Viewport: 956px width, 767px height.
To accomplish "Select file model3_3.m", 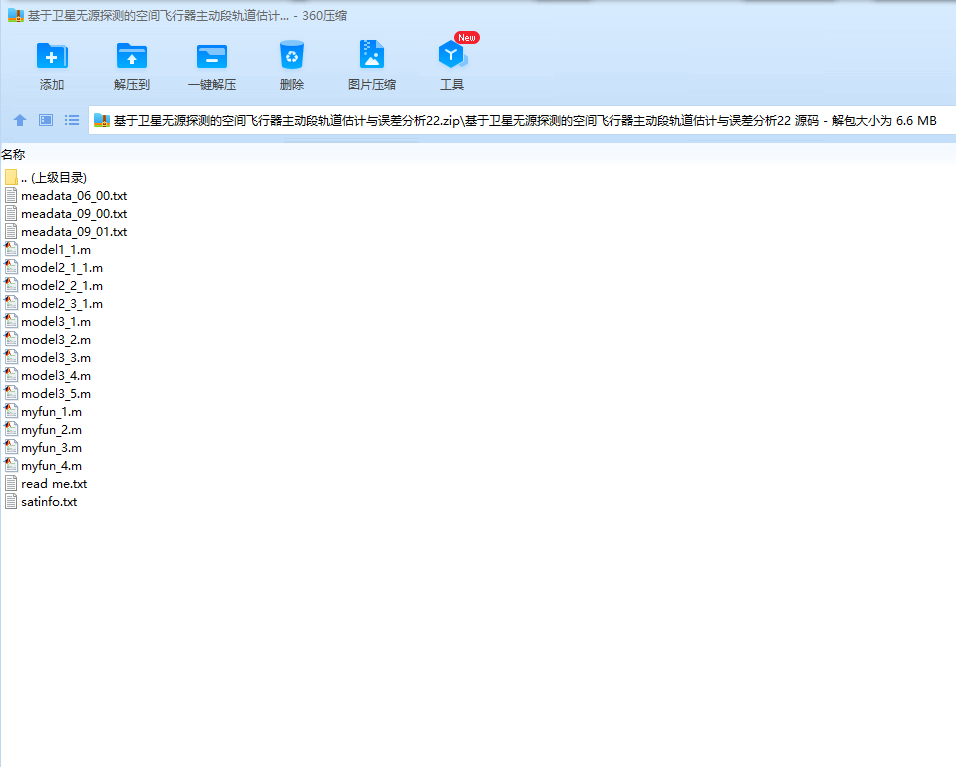I will [48, 357].
